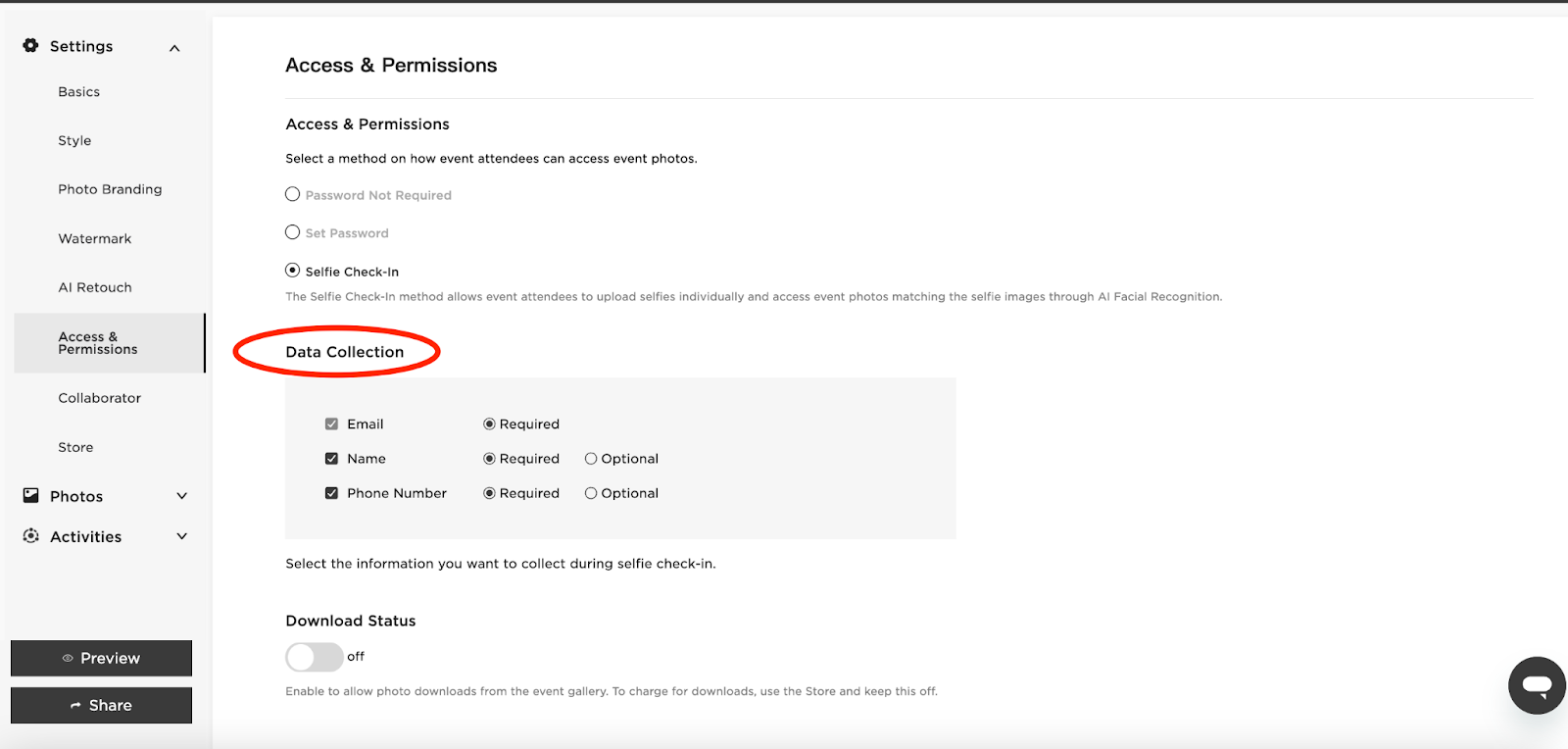The width and height of the screenshot is (1568, 749).
Task: Click the Settings gear icon
Action: (30, 45)
